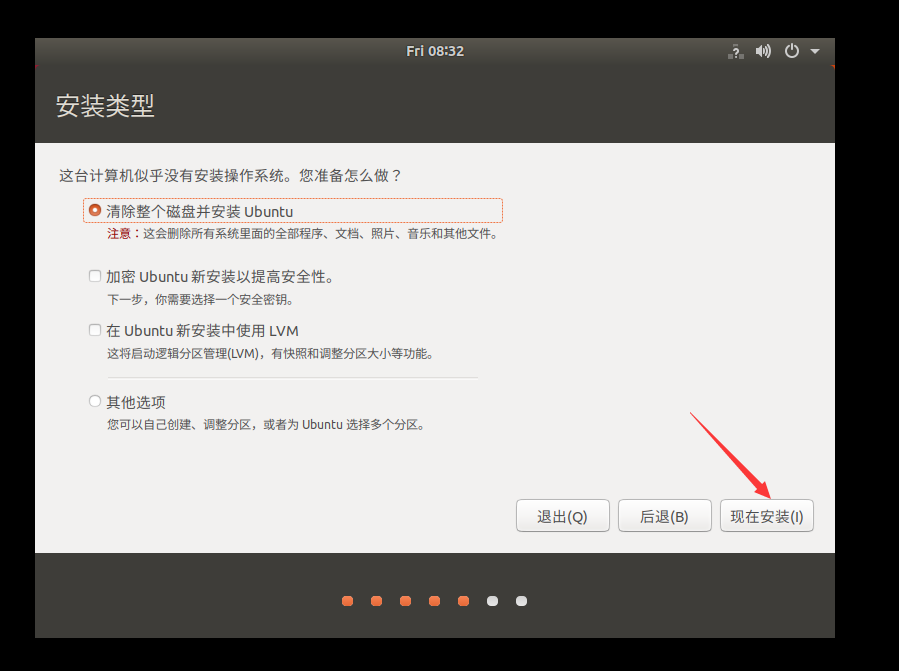Enable the use LVM with Ubuntu checkbox

(95, 330)
